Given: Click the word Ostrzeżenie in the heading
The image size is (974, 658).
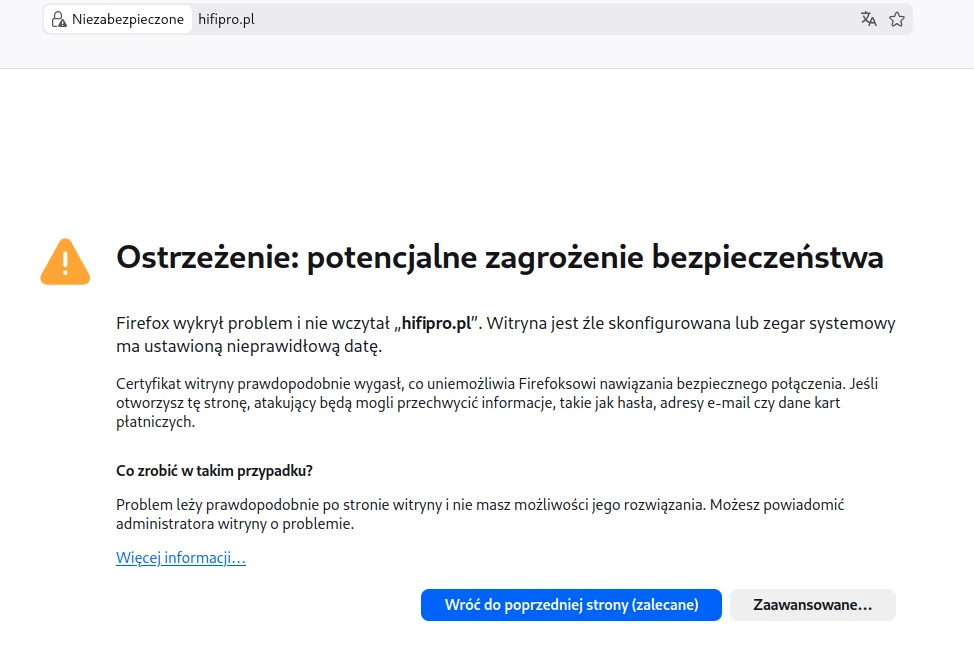Looking at the screenshot, I should click(206, 258).
